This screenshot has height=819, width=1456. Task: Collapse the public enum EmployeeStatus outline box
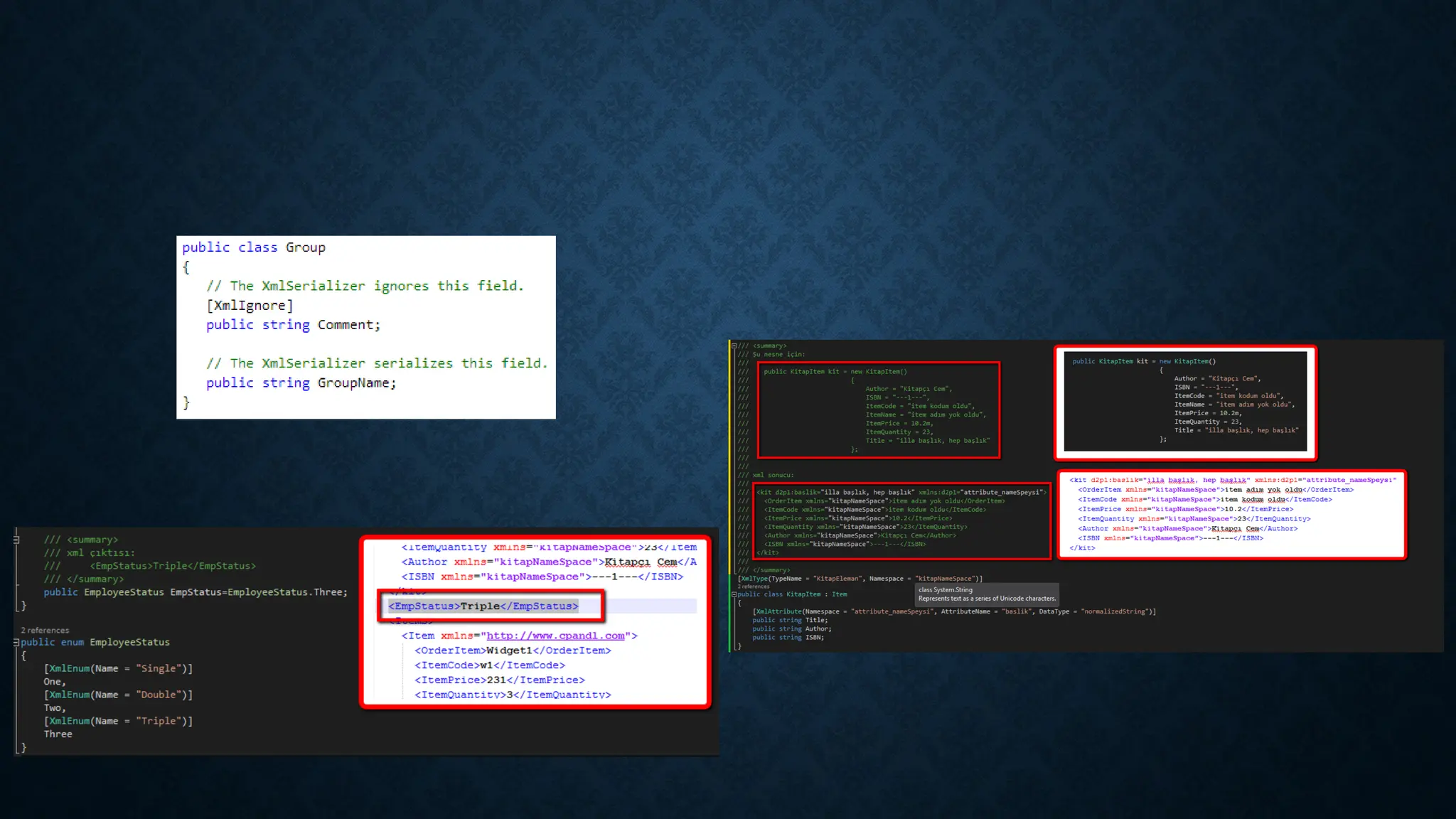16,642
